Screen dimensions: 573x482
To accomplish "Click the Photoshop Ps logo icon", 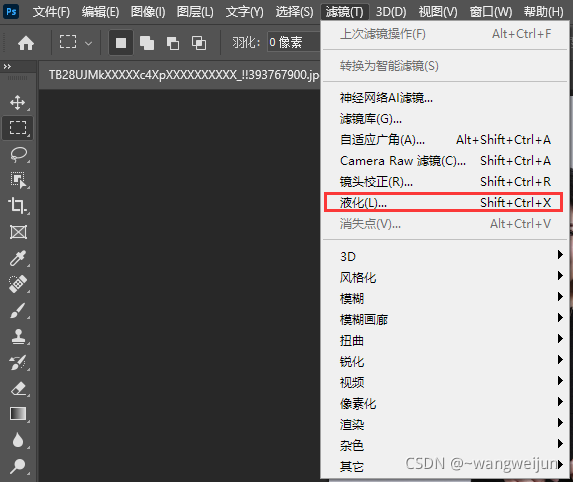I will [x=11, y=11].
